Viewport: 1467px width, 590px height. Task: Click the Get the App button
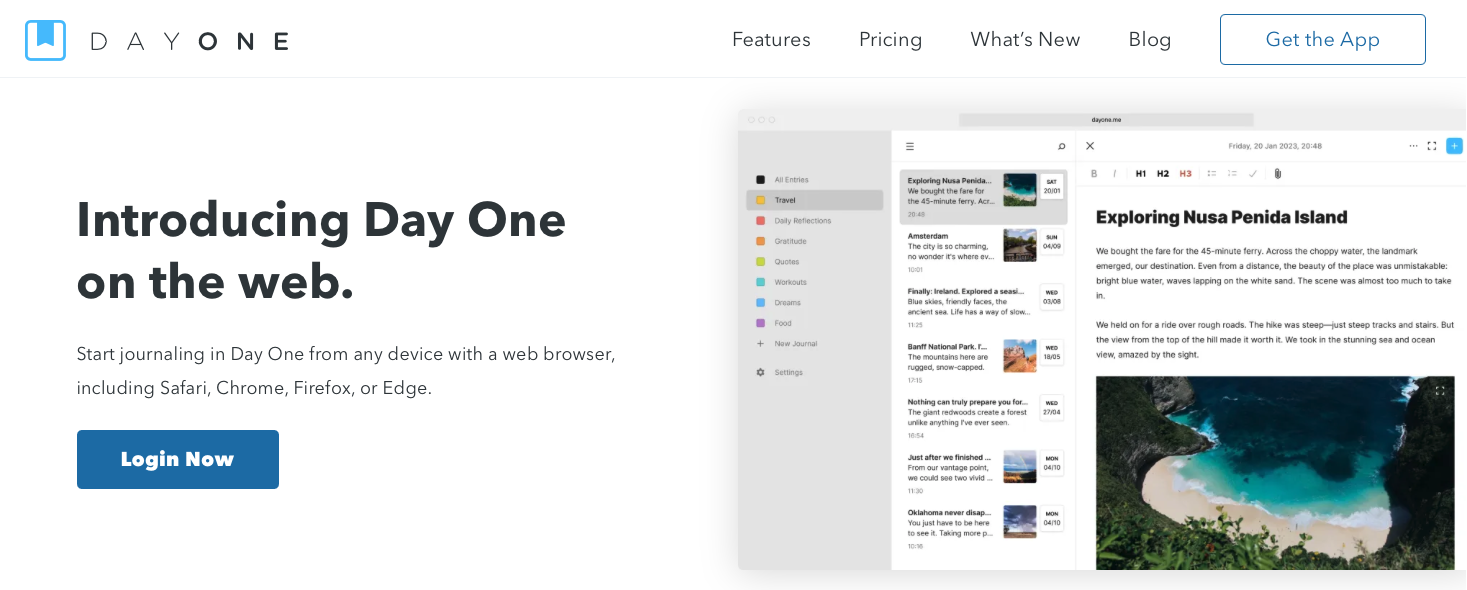pos(1323,39)
